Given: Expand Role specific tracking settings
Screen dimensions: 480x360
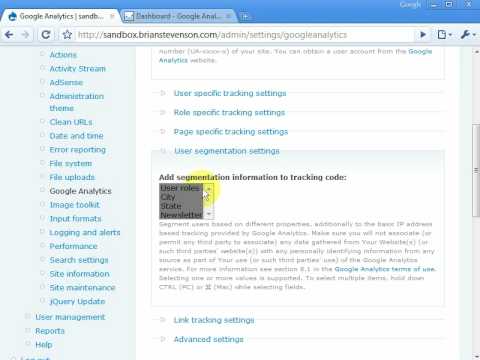Looking at the screenshot, I should [229, 113].
